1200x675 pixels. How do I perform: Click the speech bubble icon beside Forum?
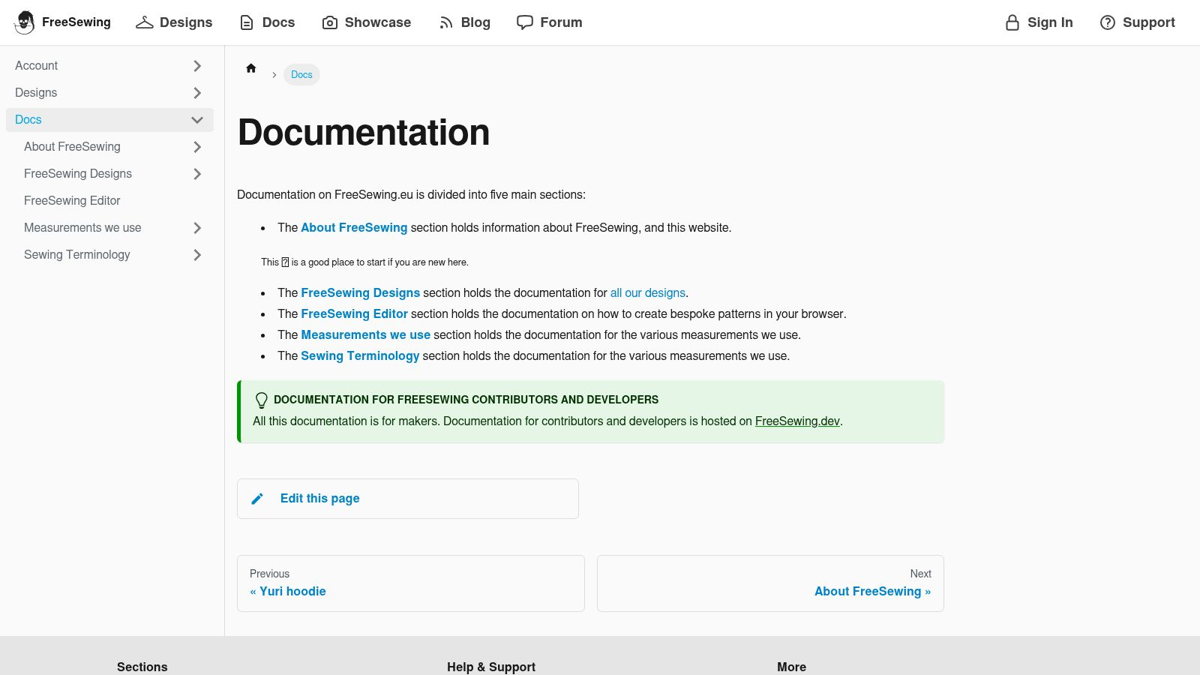click(x=525, y=22)
